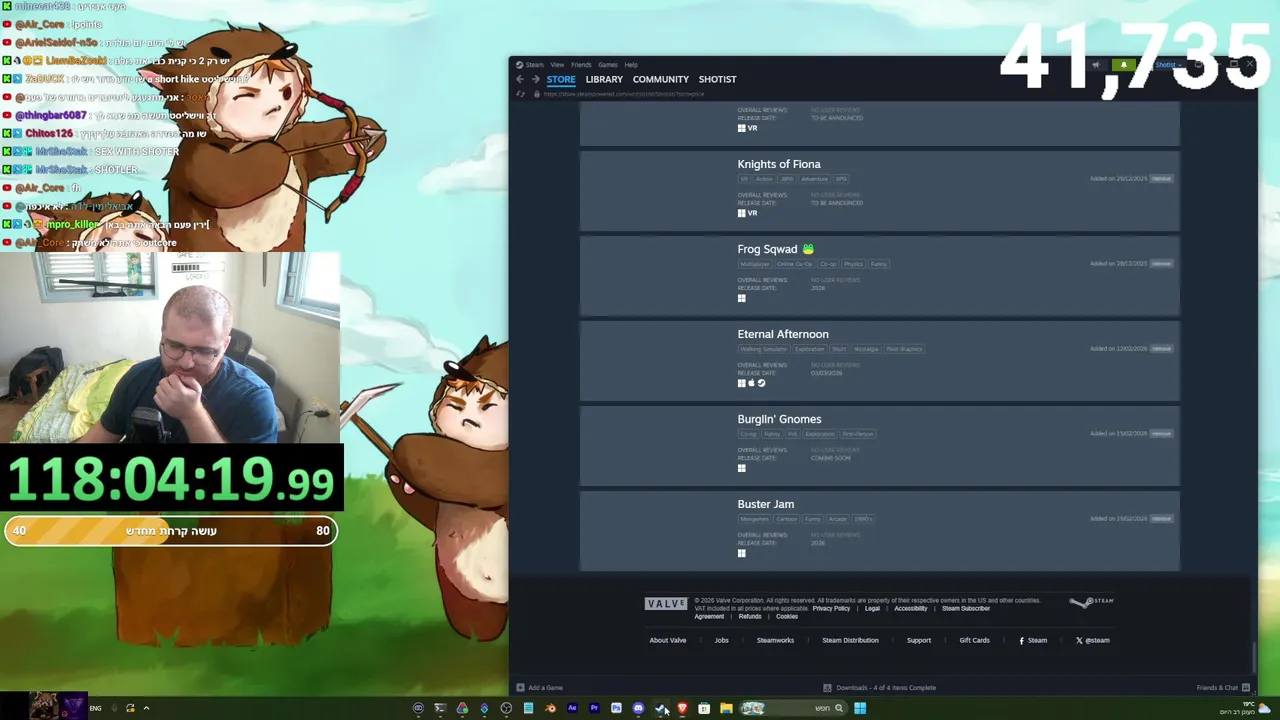Click the Exploration tag on Burglin' Gnomes
This screenshot has width=1280, height=720.
[x=819, y=434]
